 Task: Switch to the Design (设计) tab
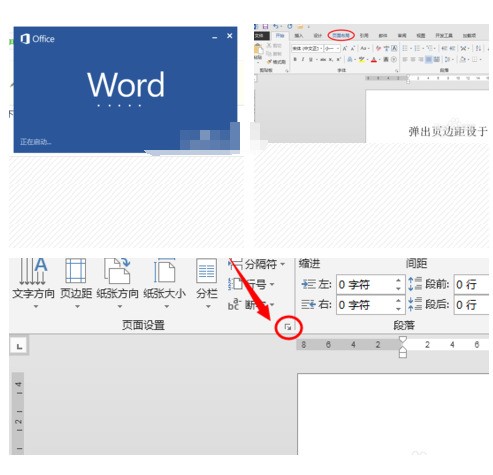(x=318, y=35)
